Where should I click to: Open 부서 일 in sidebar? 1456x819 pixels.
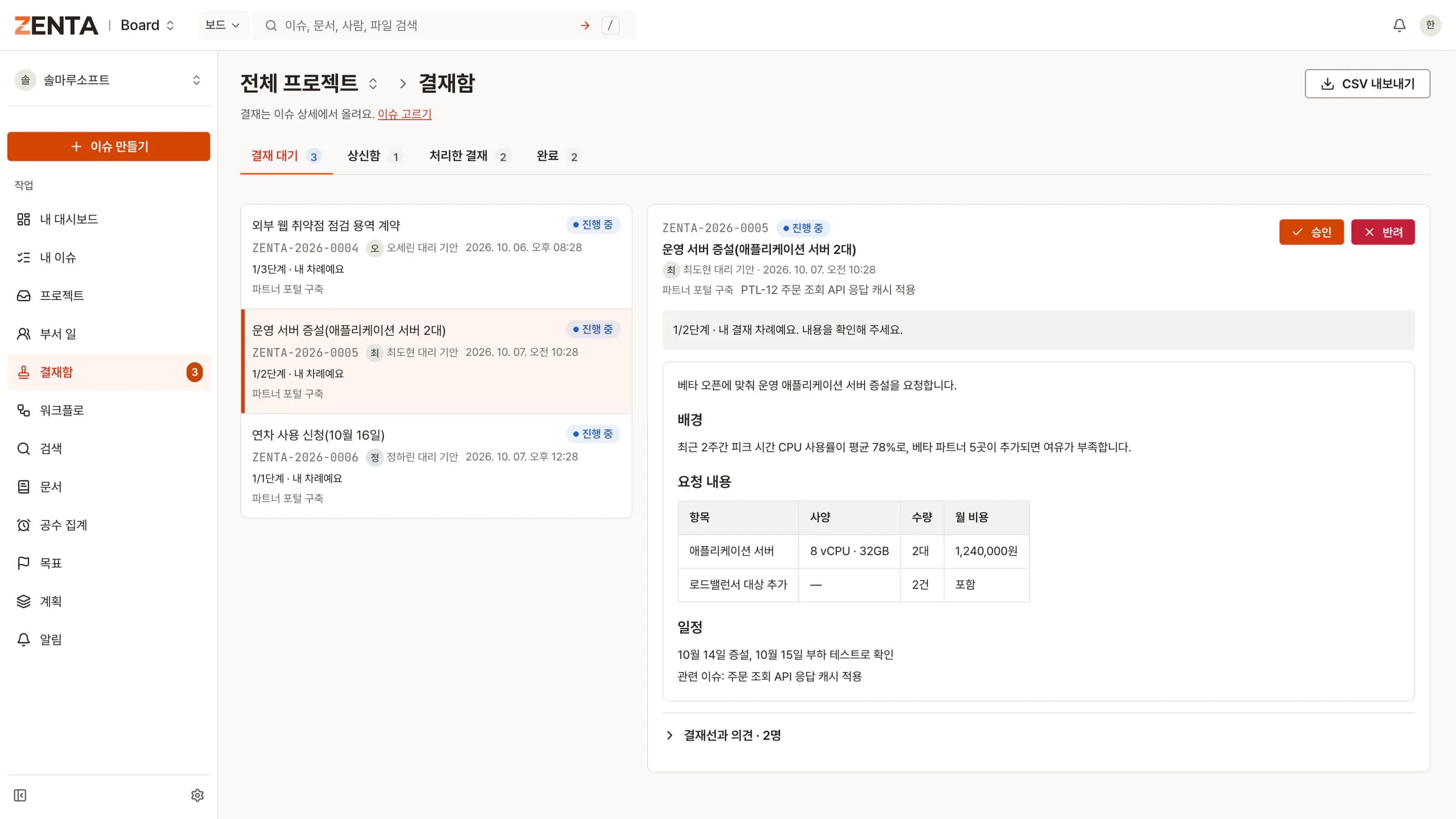pos(109,334)
